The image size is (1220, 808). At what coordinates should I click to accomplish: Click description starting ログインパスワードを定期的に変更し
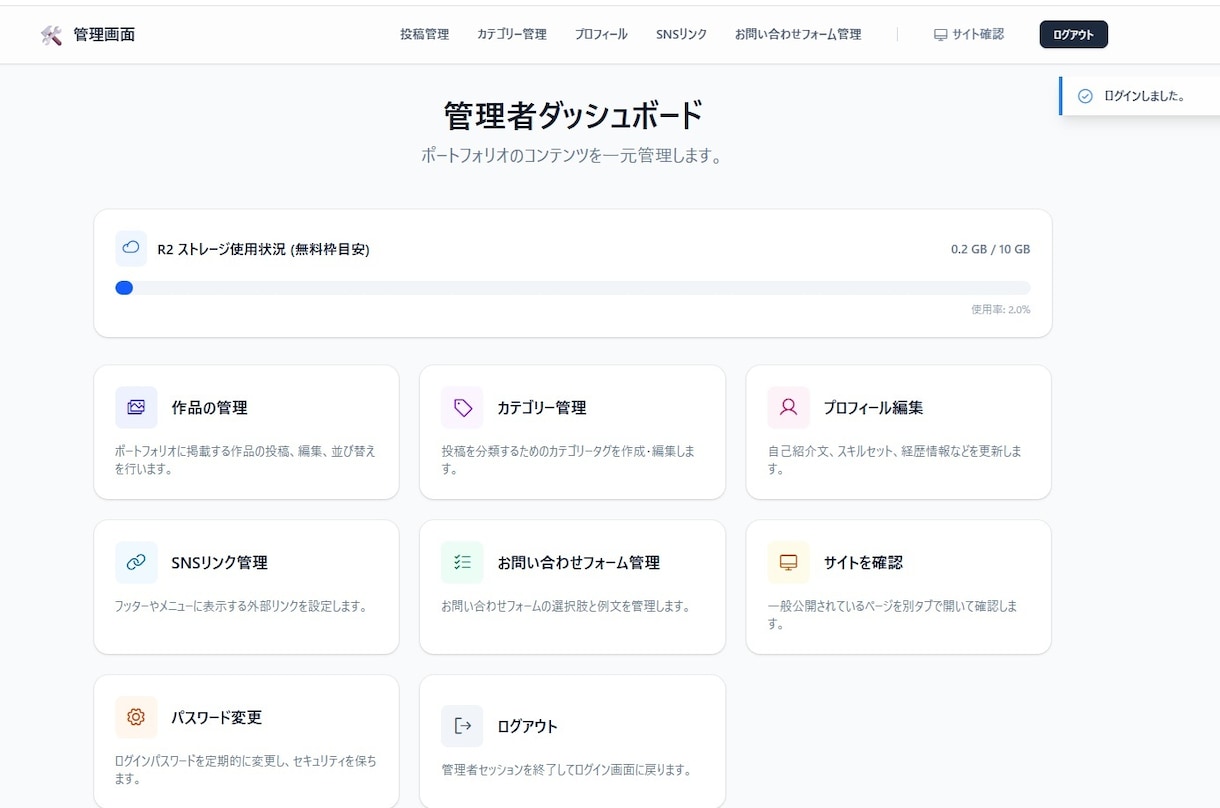tap(246, 770)
